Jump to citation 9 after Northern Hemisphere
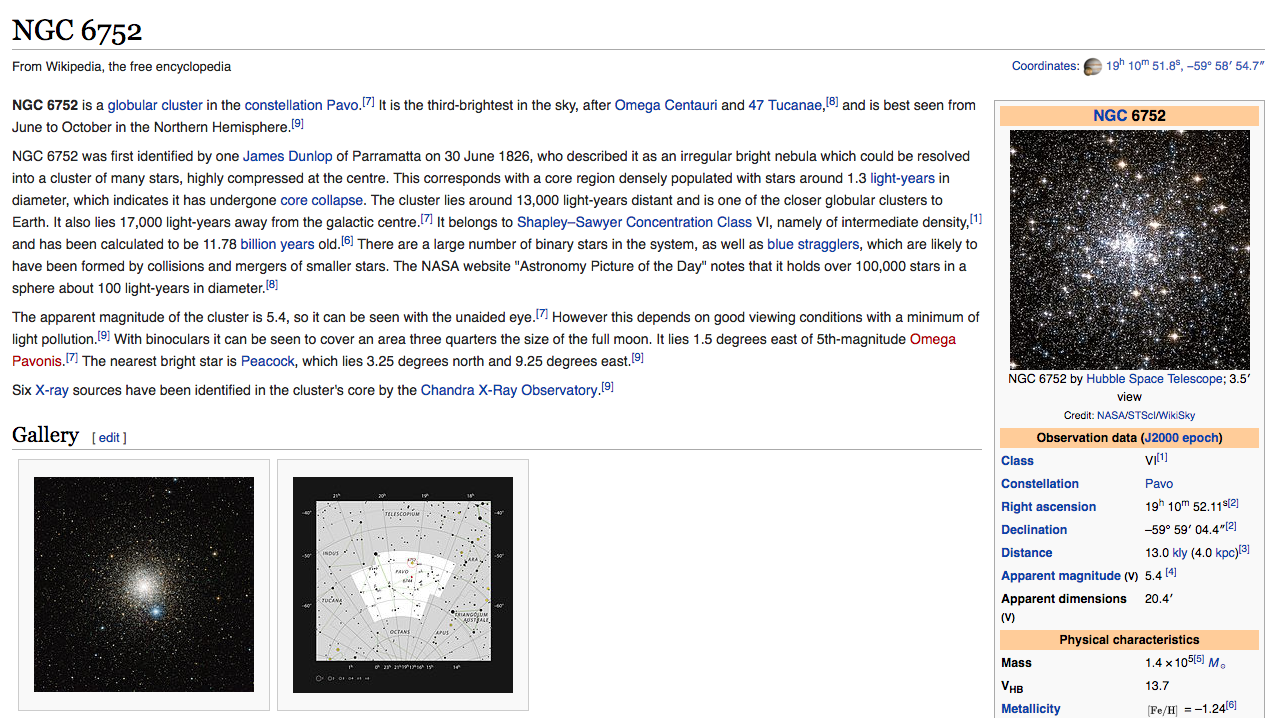The image size is (1277, 718). coord(297,124)
